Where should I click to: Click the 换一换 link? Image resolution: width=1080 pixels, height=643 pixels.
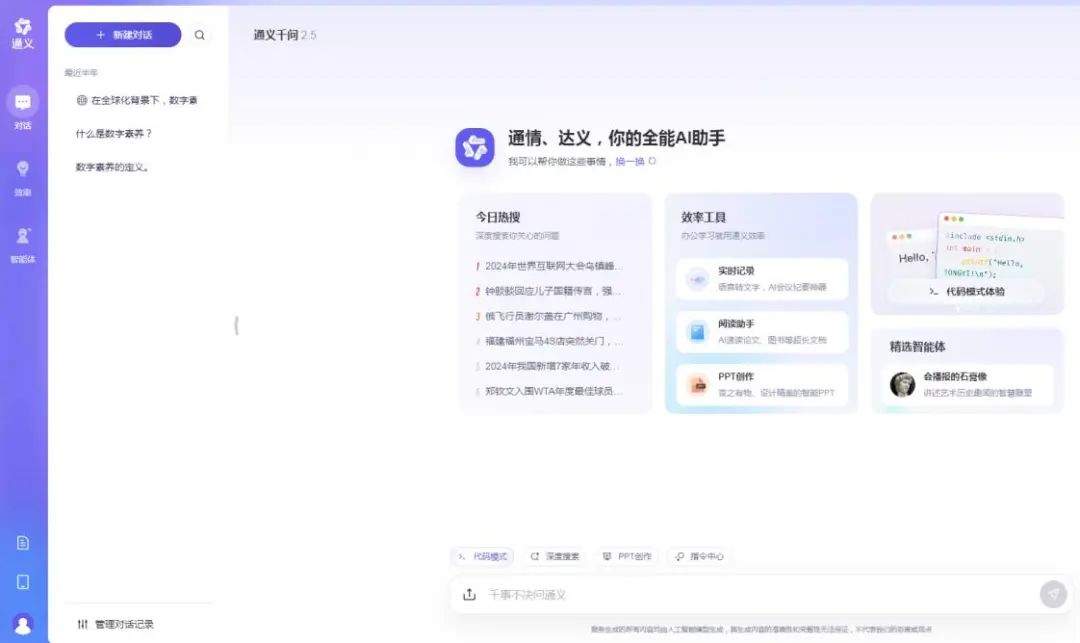(x=630, y=161)
